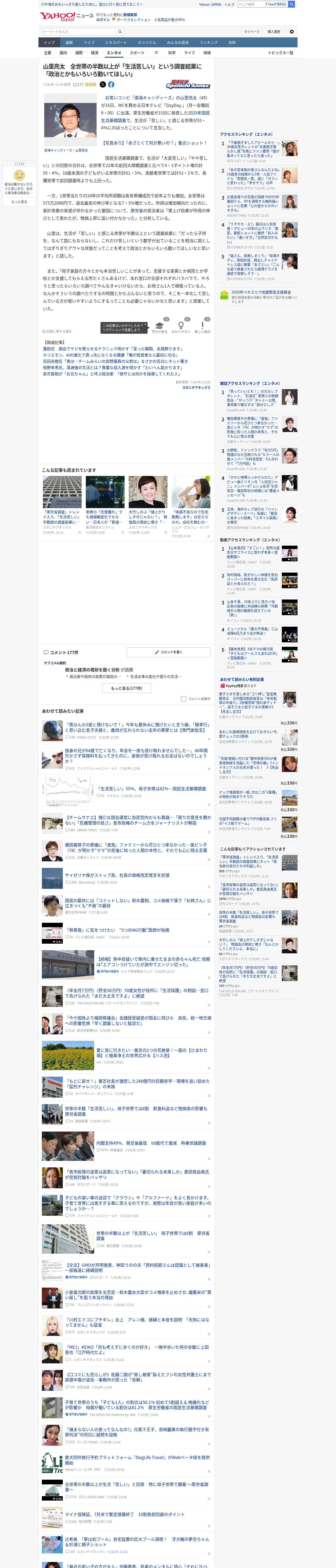This screenshot has width=336, height=1568.
Task: Open the 「熱帯夜」に気をつけたい article row
Action: click(x=127, y=933)
